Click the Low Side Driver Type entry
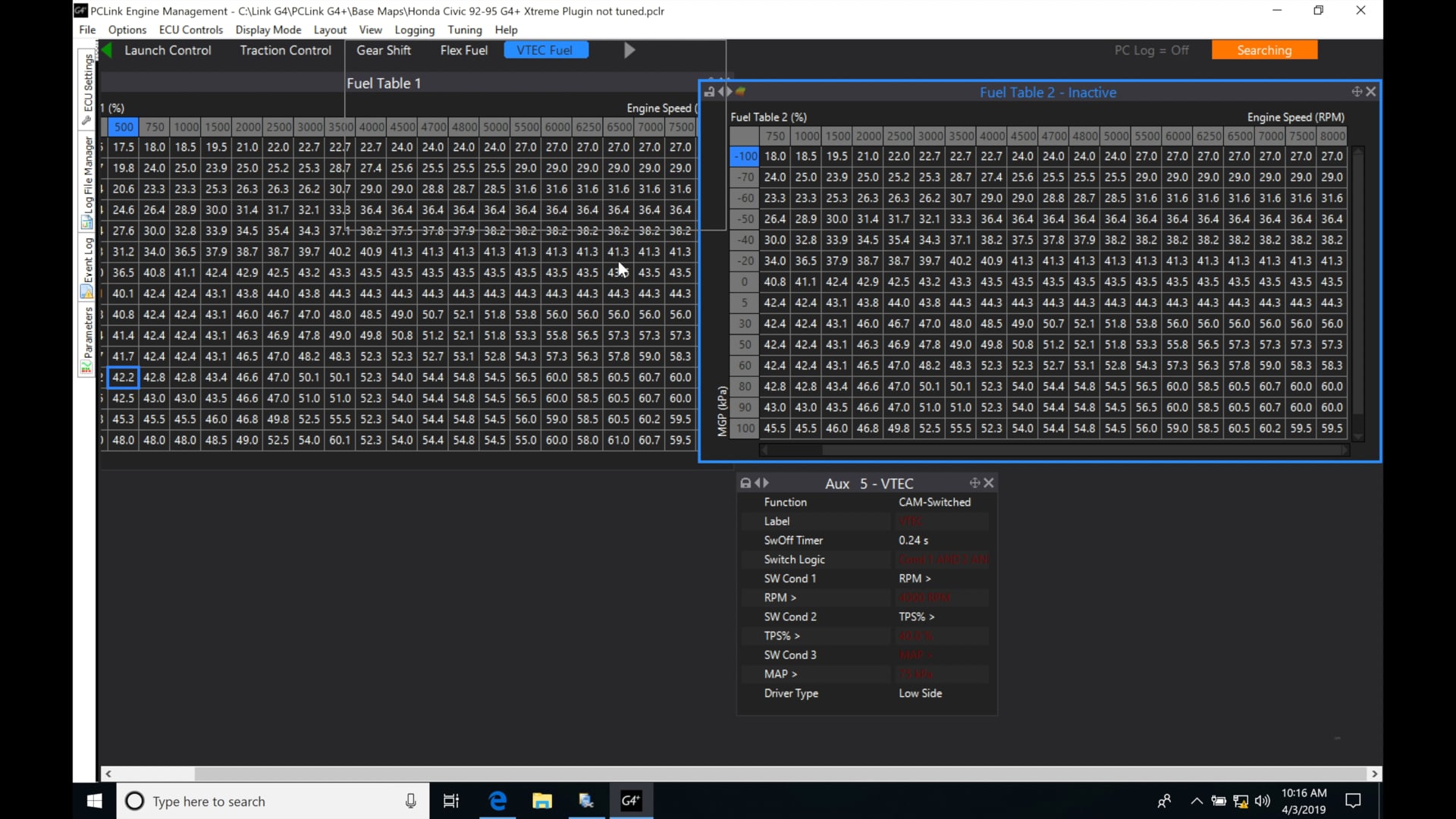Viewport: 1456px width, 819px height. (920, 692)
